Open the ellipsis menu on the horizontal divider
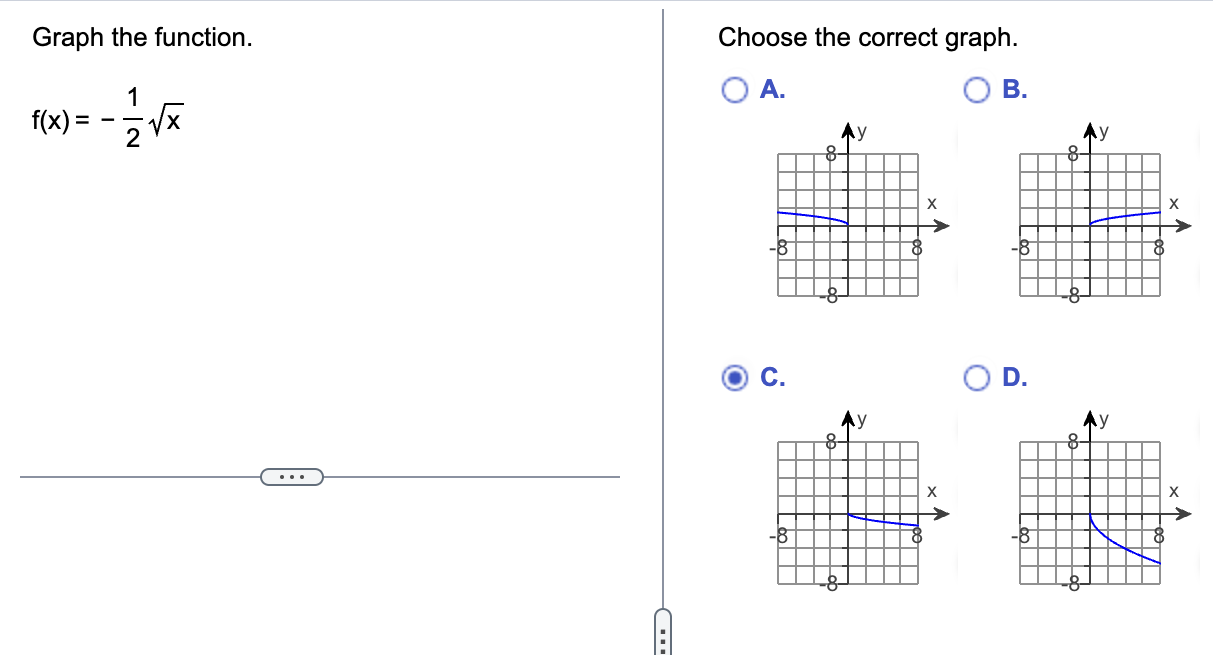 click(292, 476)
